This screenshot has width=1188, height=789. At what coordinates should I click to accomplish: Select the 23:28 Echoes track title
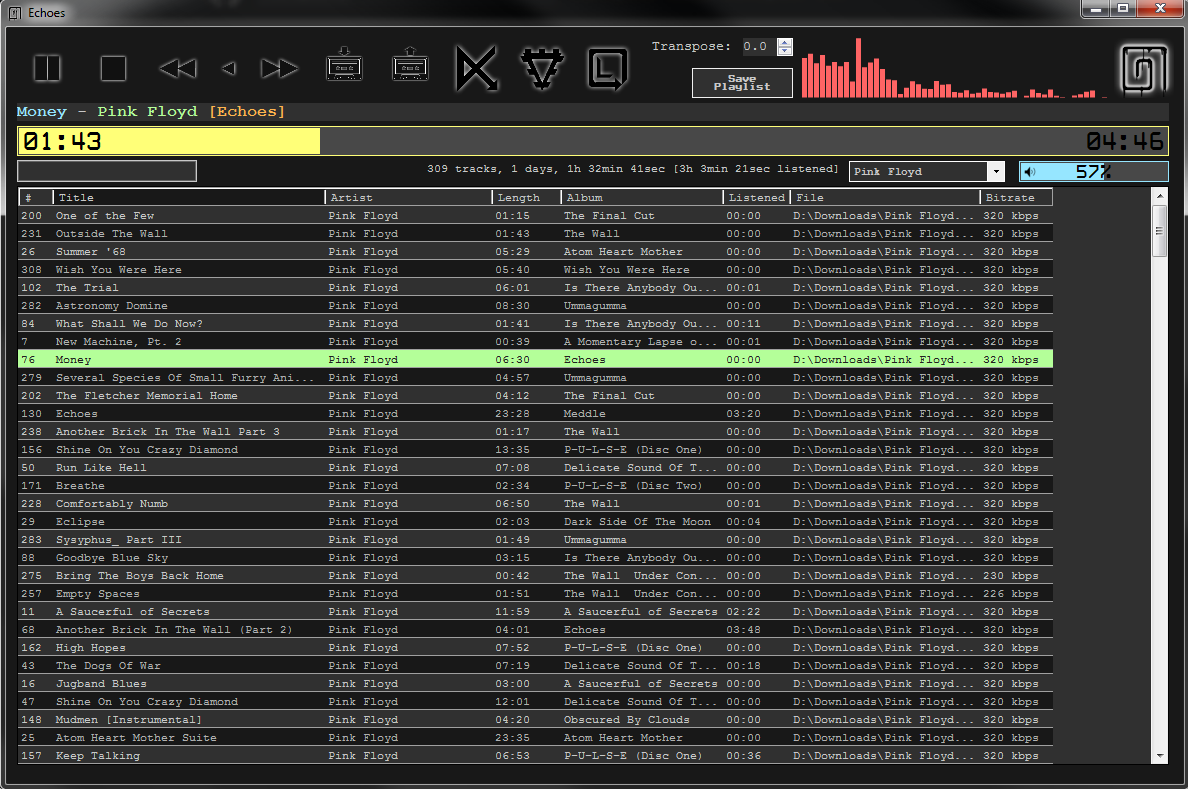tap(77, 414)
